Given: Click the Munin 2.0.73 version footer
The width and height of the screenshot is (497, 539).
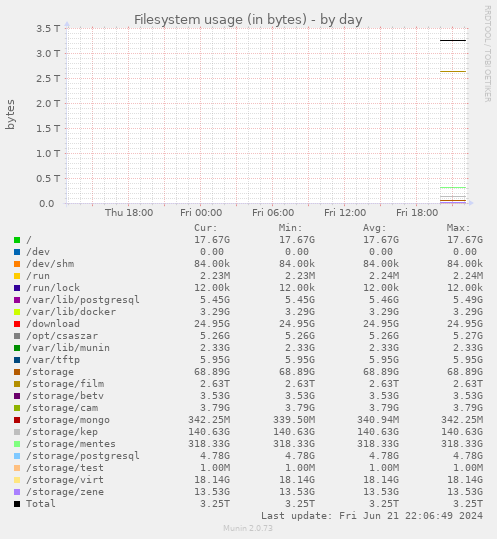Looking at the screenshot, I should tap(248, 528).
